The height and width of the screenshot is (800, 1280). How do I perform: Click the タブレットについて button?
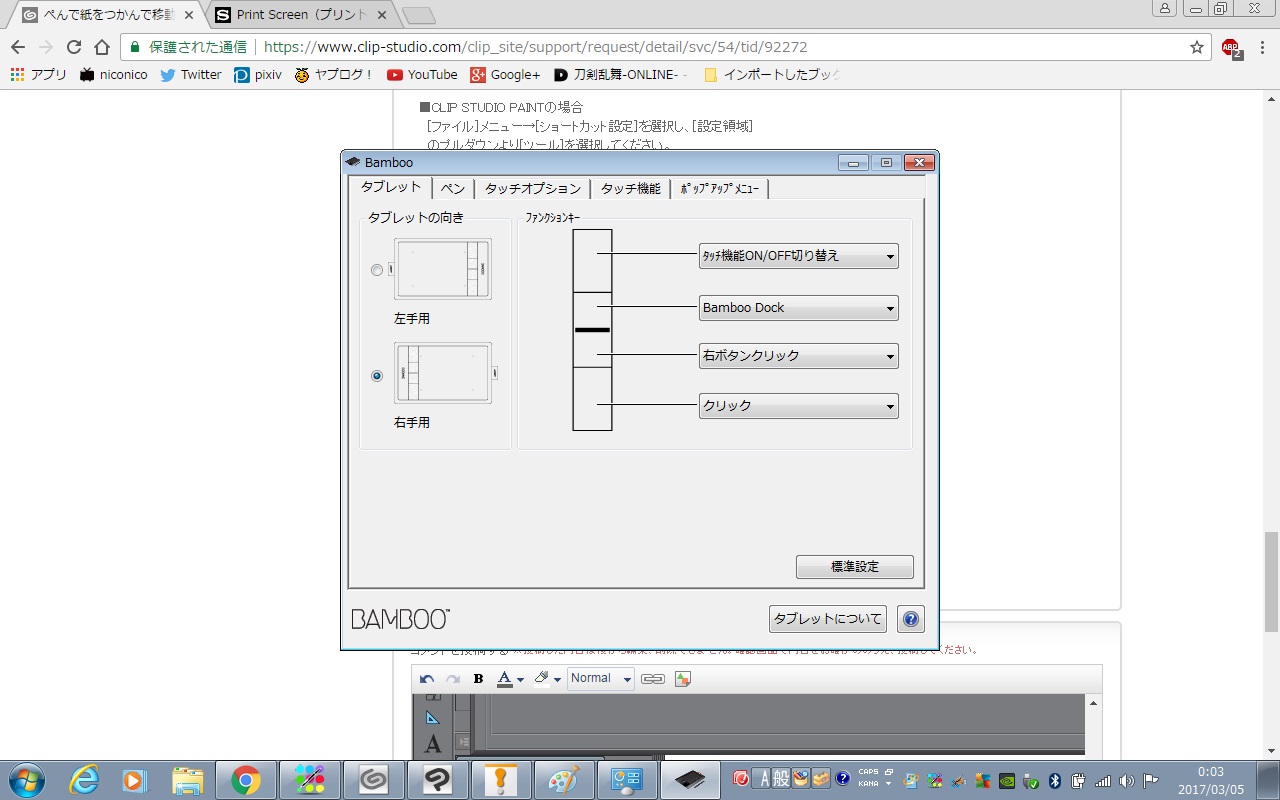pos(828,619)
